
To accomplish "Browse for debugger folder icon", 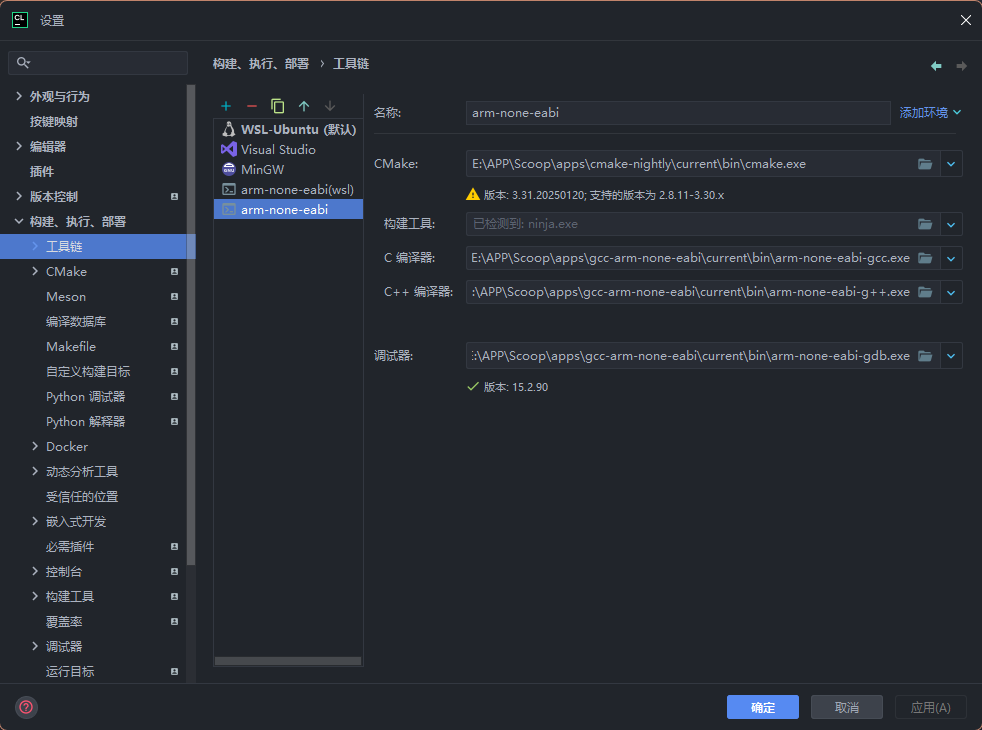I will [925, 356].
